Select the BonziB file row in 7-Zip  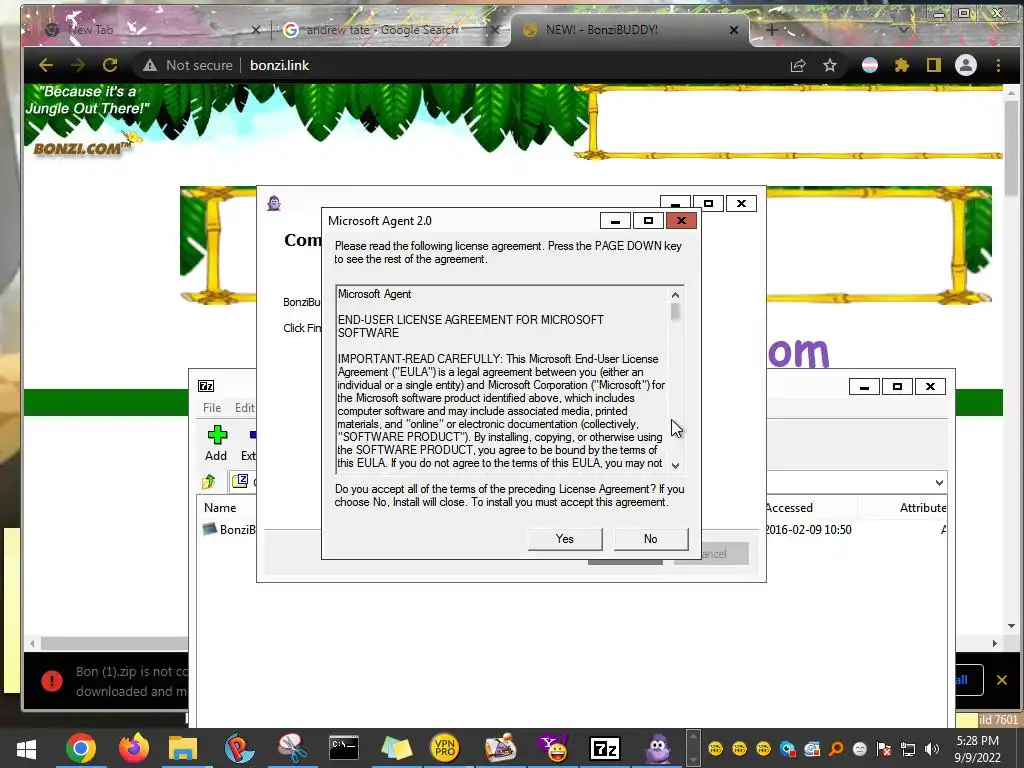(x=229, y=530)
